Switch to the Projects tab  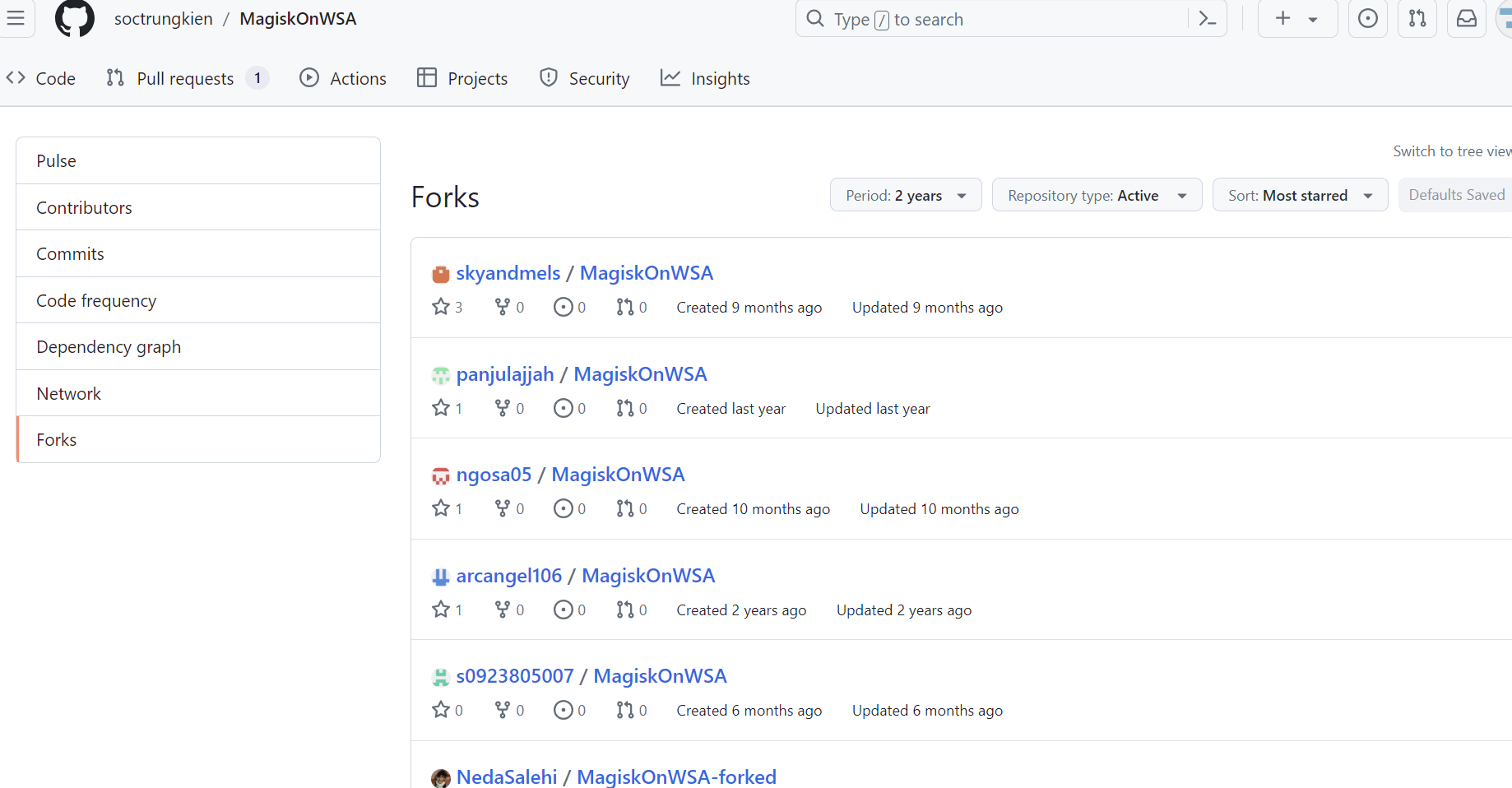pos(462,79)
